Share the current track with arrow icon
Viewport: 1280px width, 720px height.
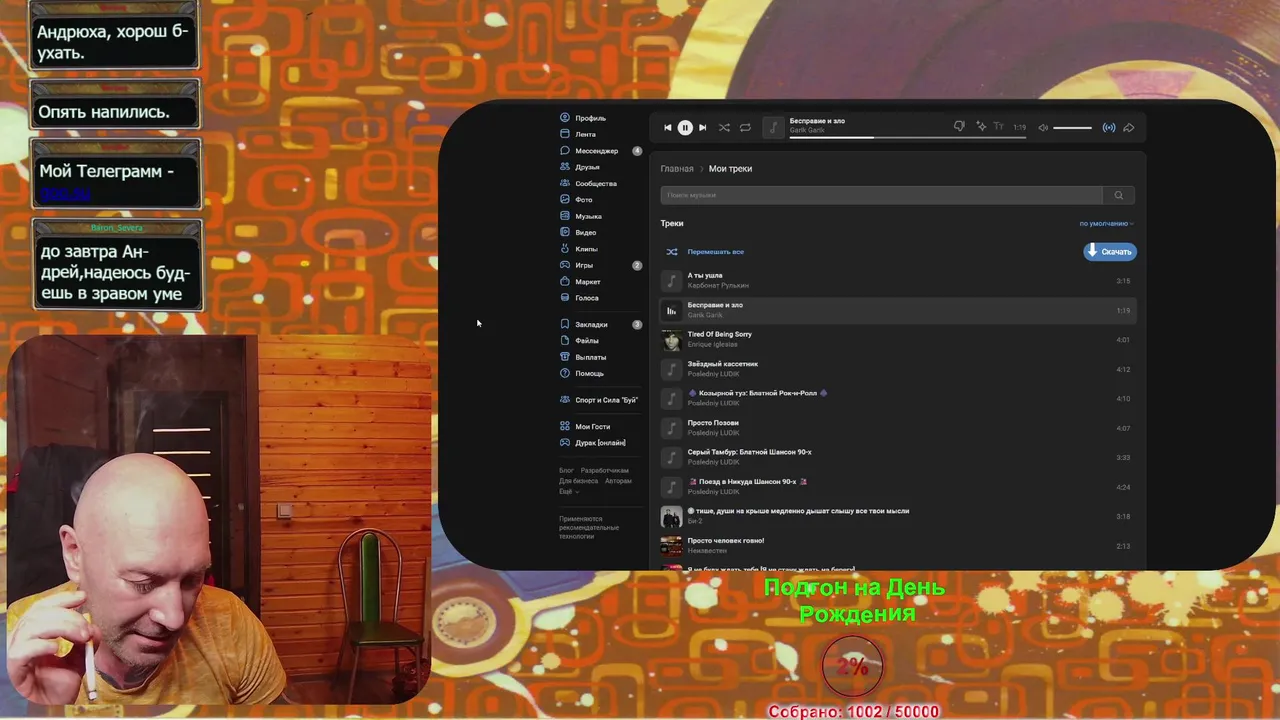[1129, 127]
